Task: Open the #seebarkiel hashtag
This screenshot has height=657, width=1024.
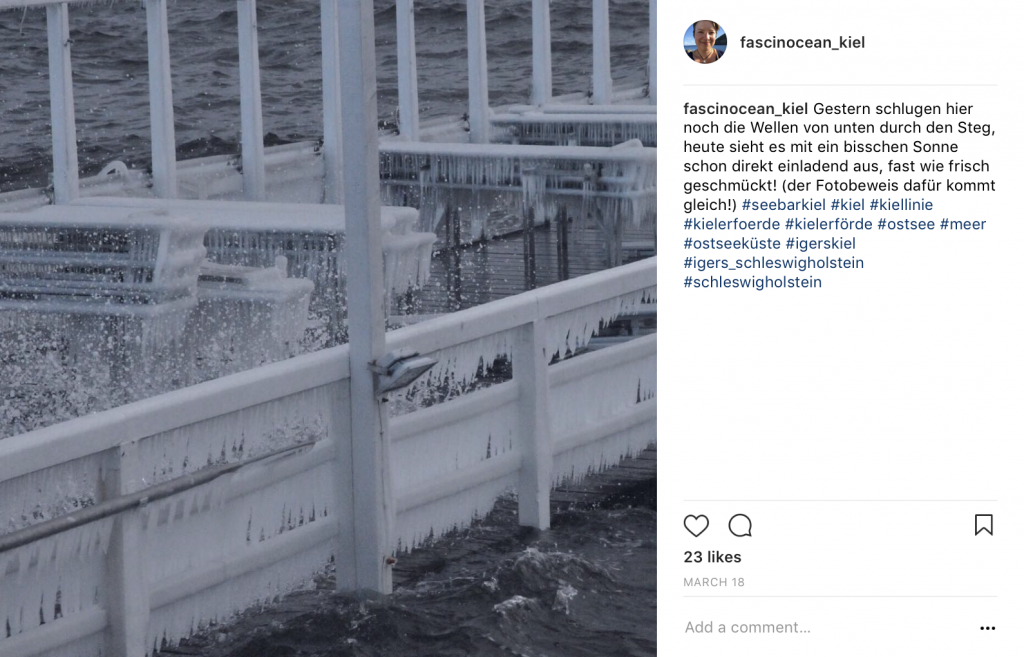Action: pyautogui.click(x=783, y=205)
